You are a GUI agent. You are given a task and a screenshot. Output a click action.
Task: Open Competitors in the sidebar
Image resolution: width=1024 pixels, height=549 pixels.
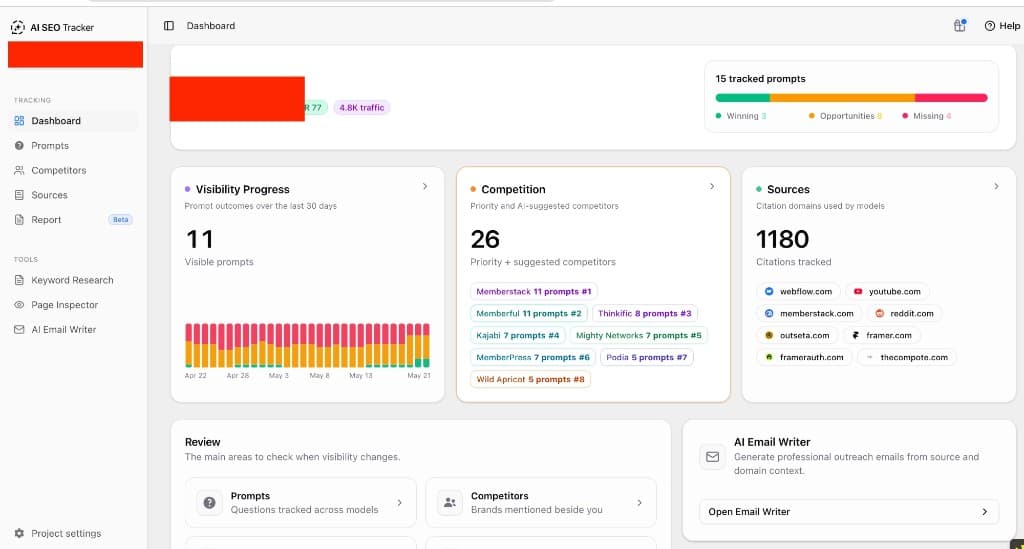(x=73, y=170)
